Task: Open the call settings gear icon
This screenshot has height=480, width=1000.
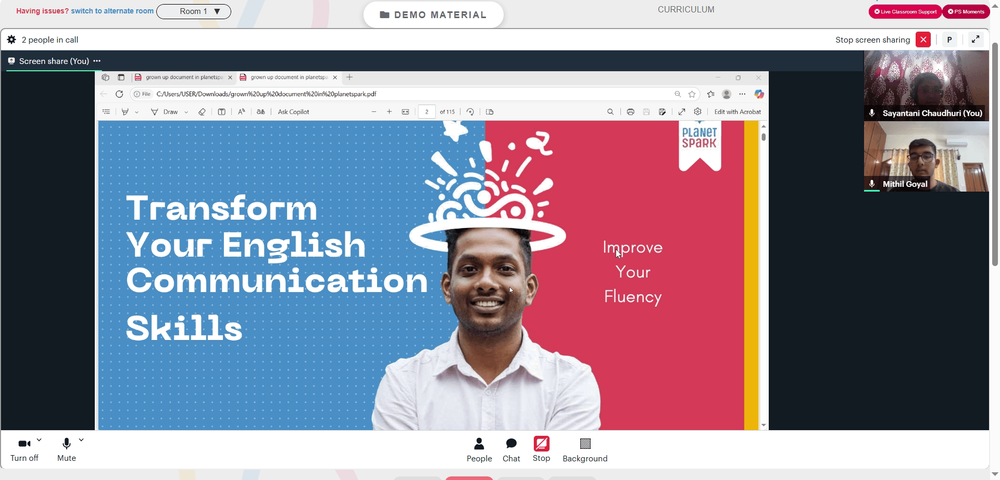Action: click(x=11, y=40)
